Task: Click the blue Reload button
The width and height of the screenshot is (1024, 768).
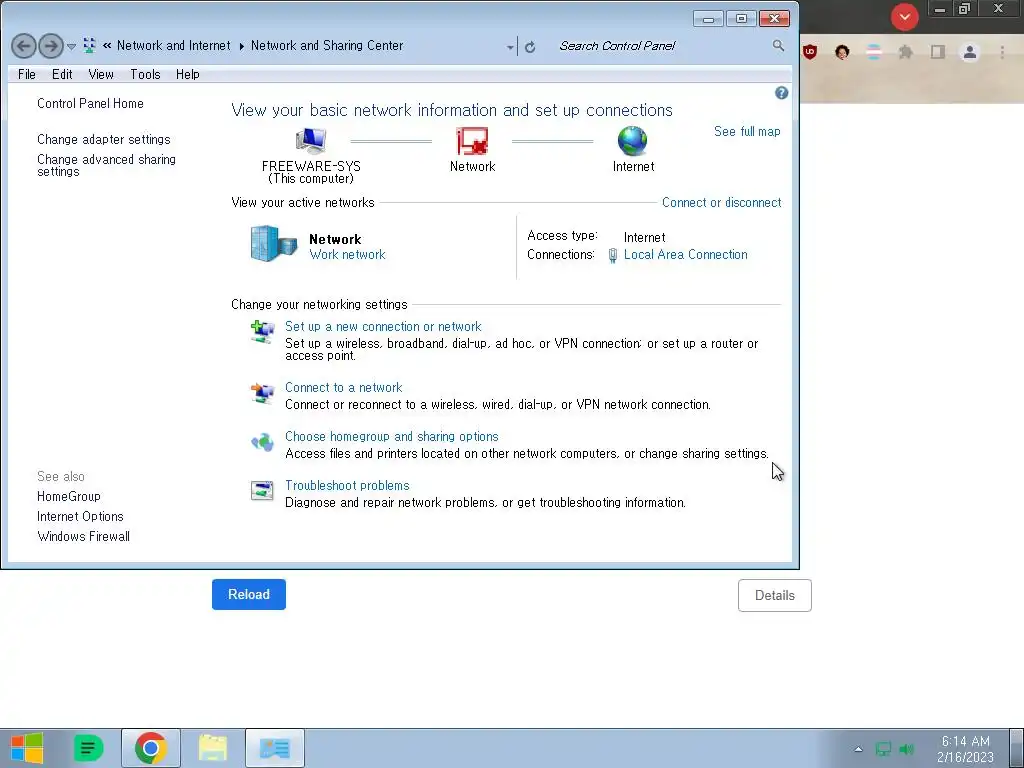Action: click(249, 594)
